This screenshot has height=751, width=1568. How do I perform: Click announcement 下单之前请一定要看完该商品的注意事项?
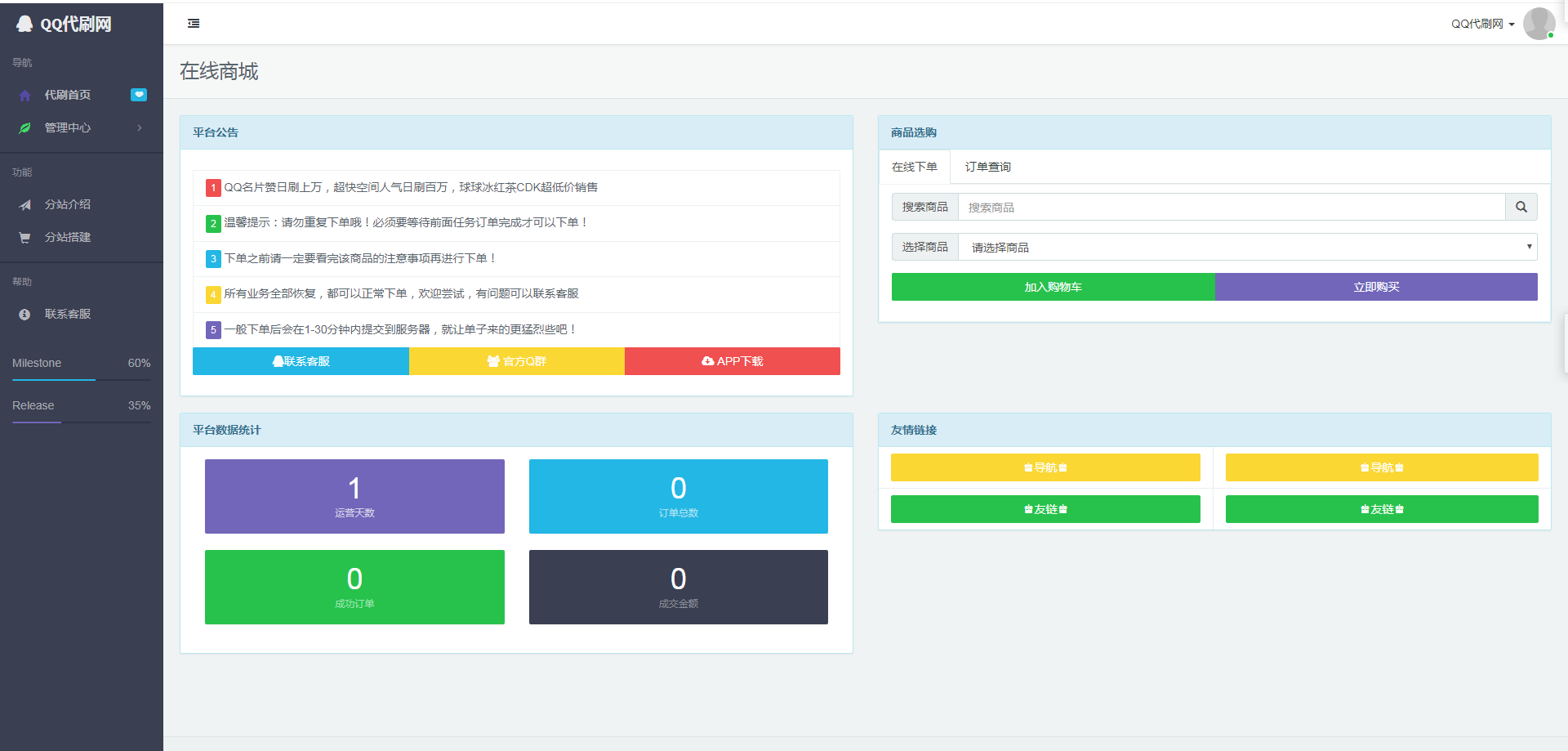[360, 258]
